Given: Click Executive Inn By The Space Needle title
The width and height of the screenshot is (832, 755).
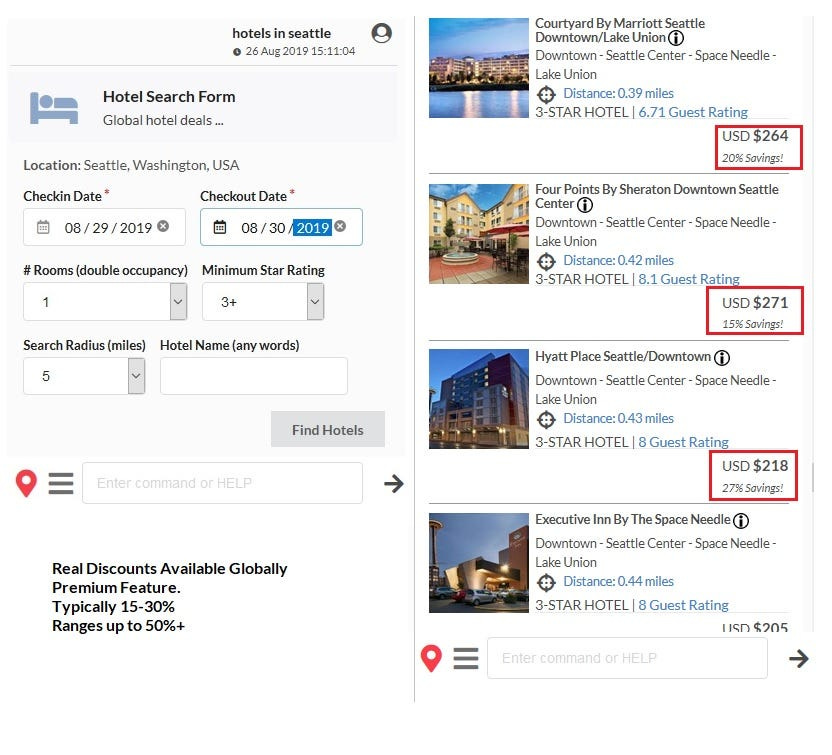Looking at the screenshot, I should (632, 519).
